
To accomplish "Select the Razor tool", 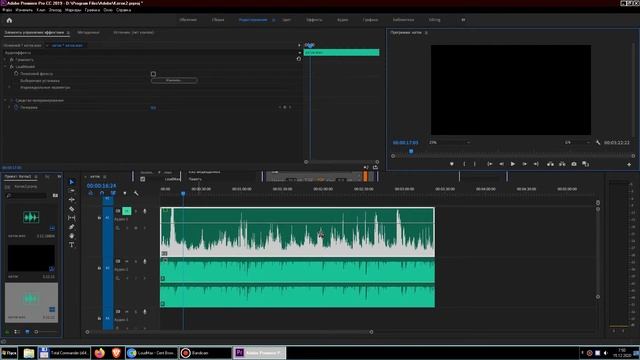I will click(x=71, y=209).
